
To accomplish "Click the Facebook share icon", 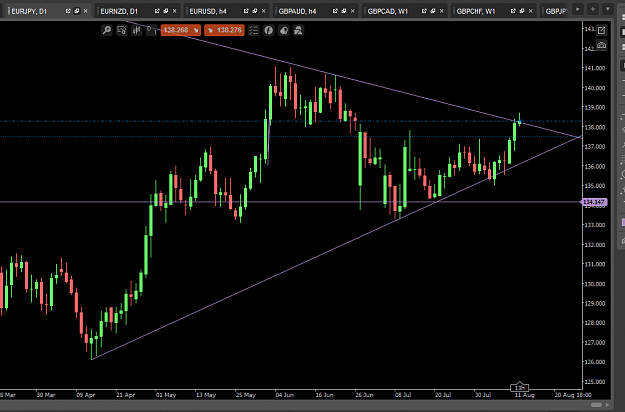I will pyautogui.click(x=269, y=30).
